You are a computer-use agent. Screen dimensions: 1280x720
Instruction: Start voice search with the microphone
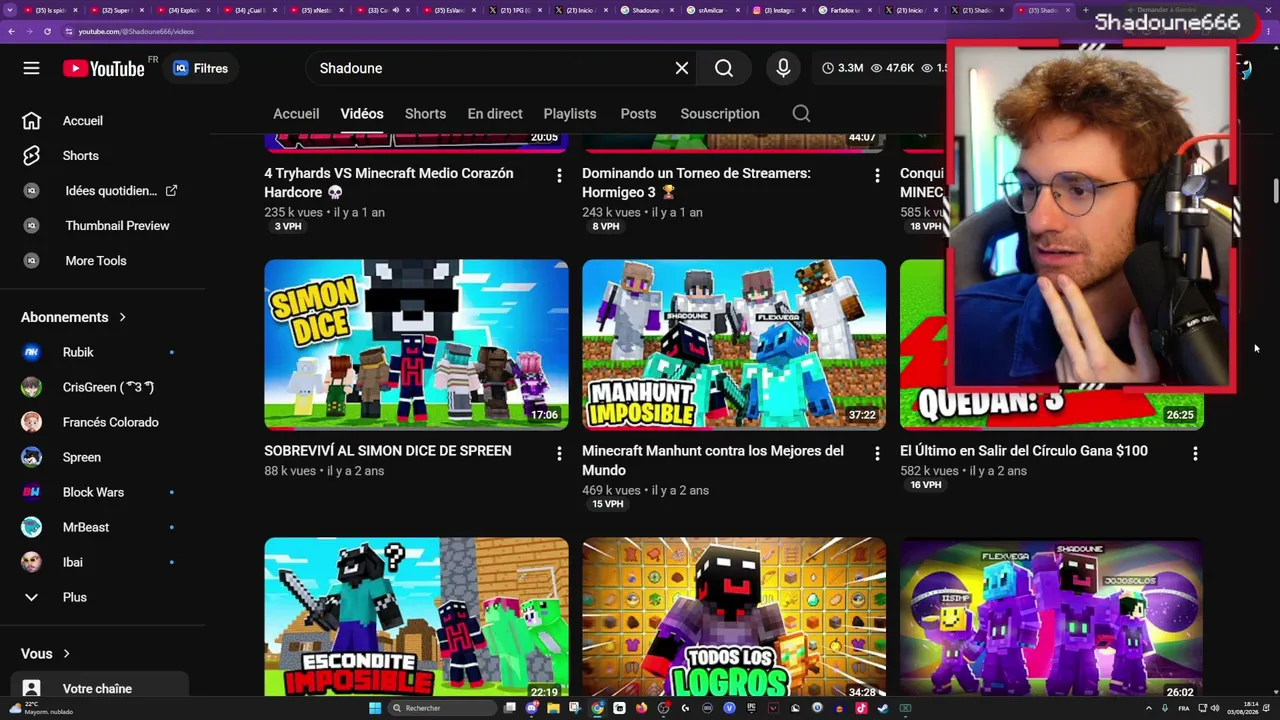click(783, 68)
